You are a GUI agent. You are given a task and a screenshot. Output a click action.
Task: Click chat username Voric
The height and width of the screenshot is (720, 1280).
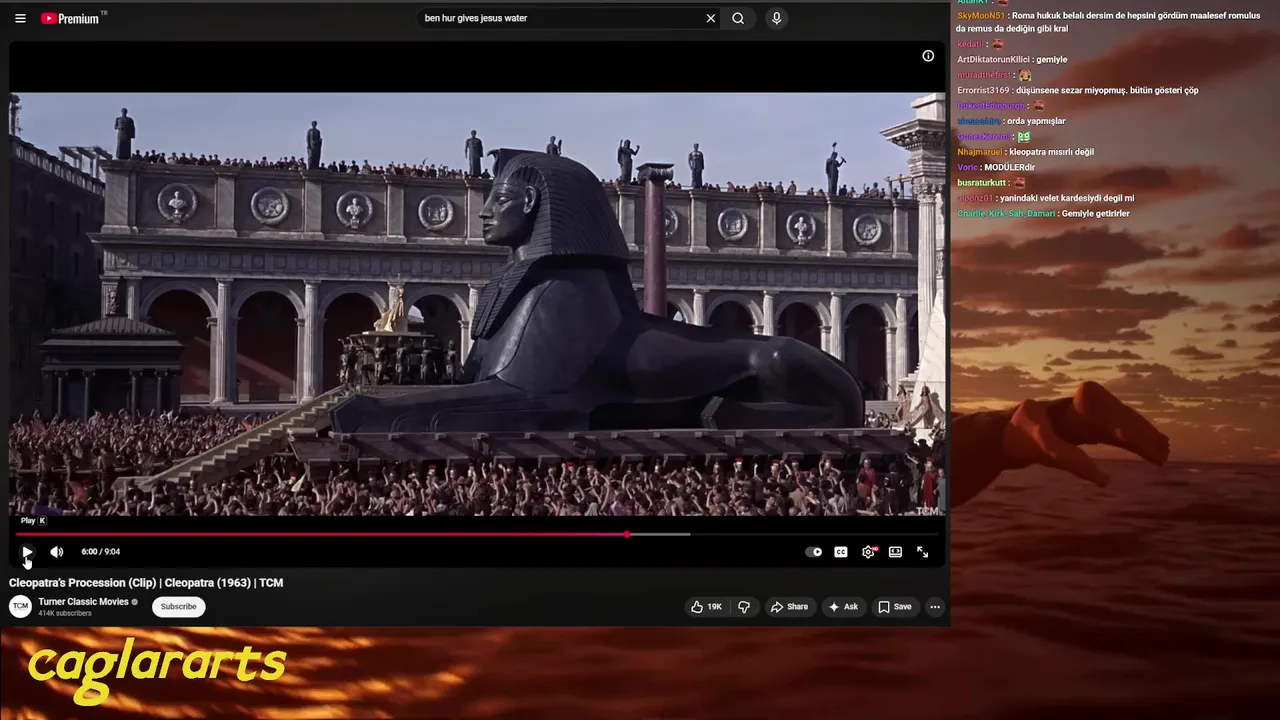967,168
